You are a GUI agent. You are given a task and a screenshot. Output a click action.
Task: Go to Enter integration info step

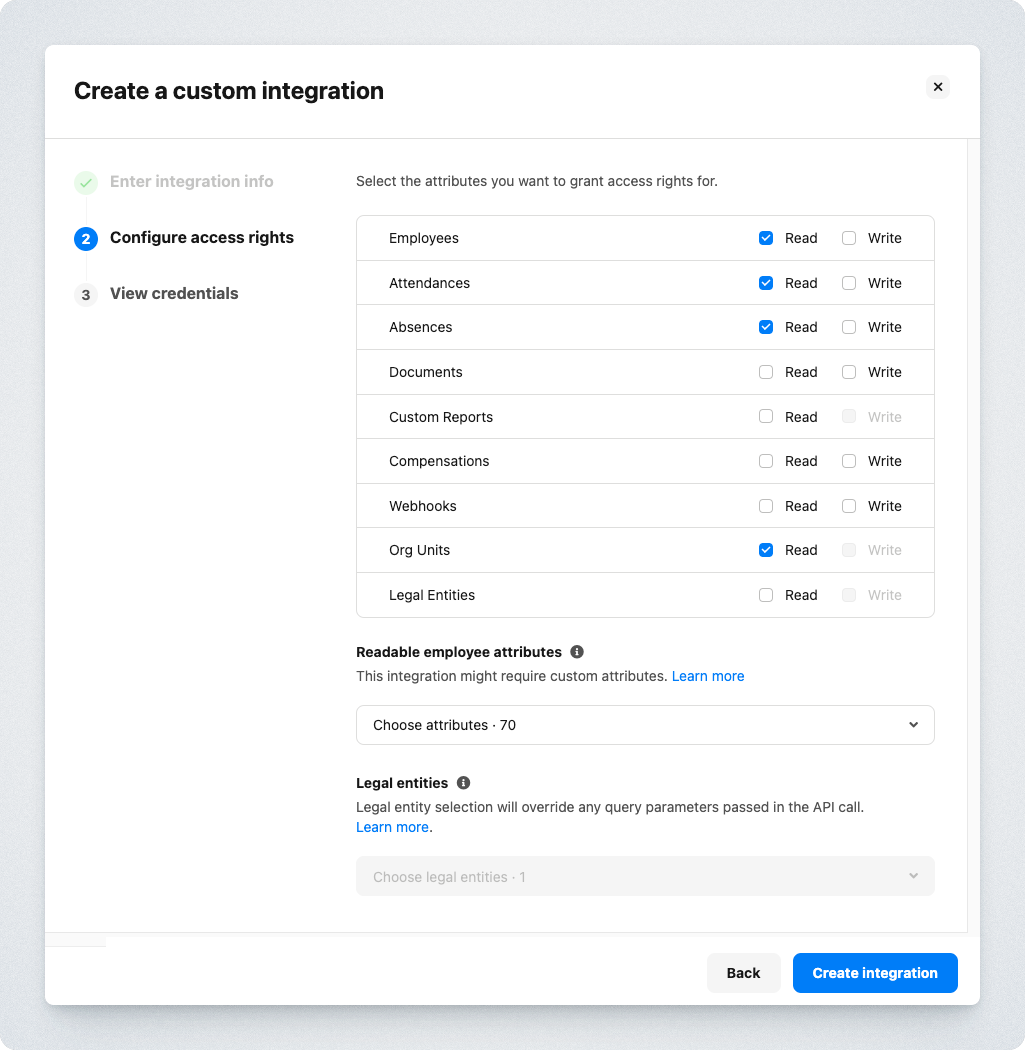tap(191, 182)
